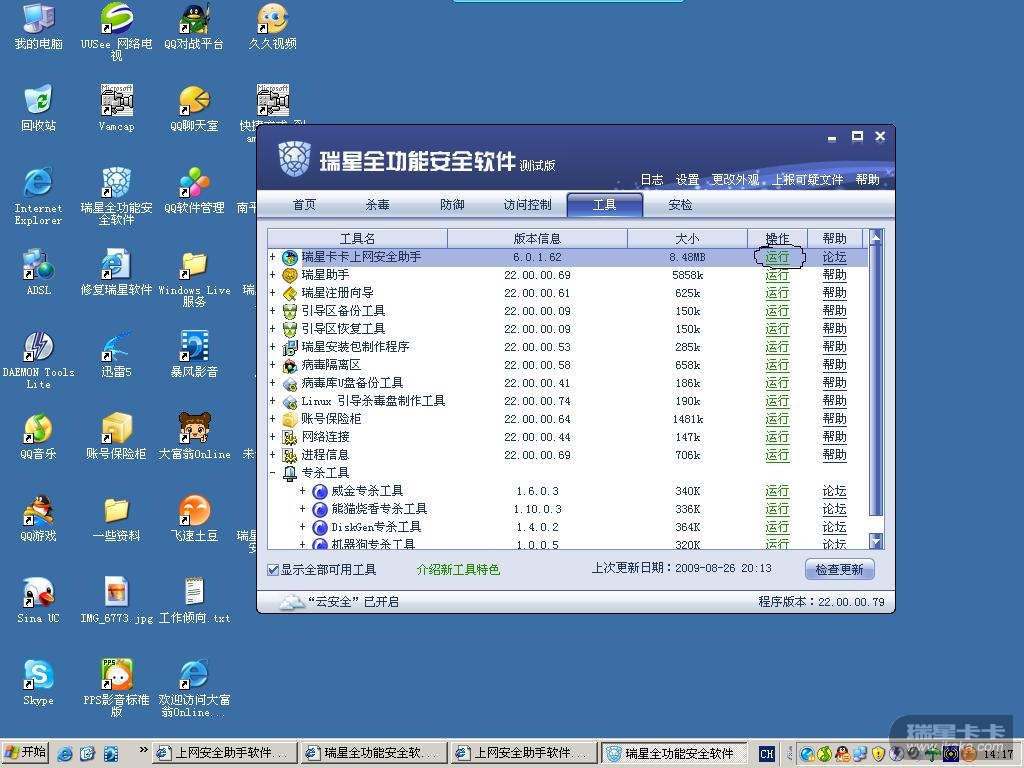The image size is (1024, 768).
Task: Open 账号保险柜 desktop shortcut
Action: click(x=116, y=436)
